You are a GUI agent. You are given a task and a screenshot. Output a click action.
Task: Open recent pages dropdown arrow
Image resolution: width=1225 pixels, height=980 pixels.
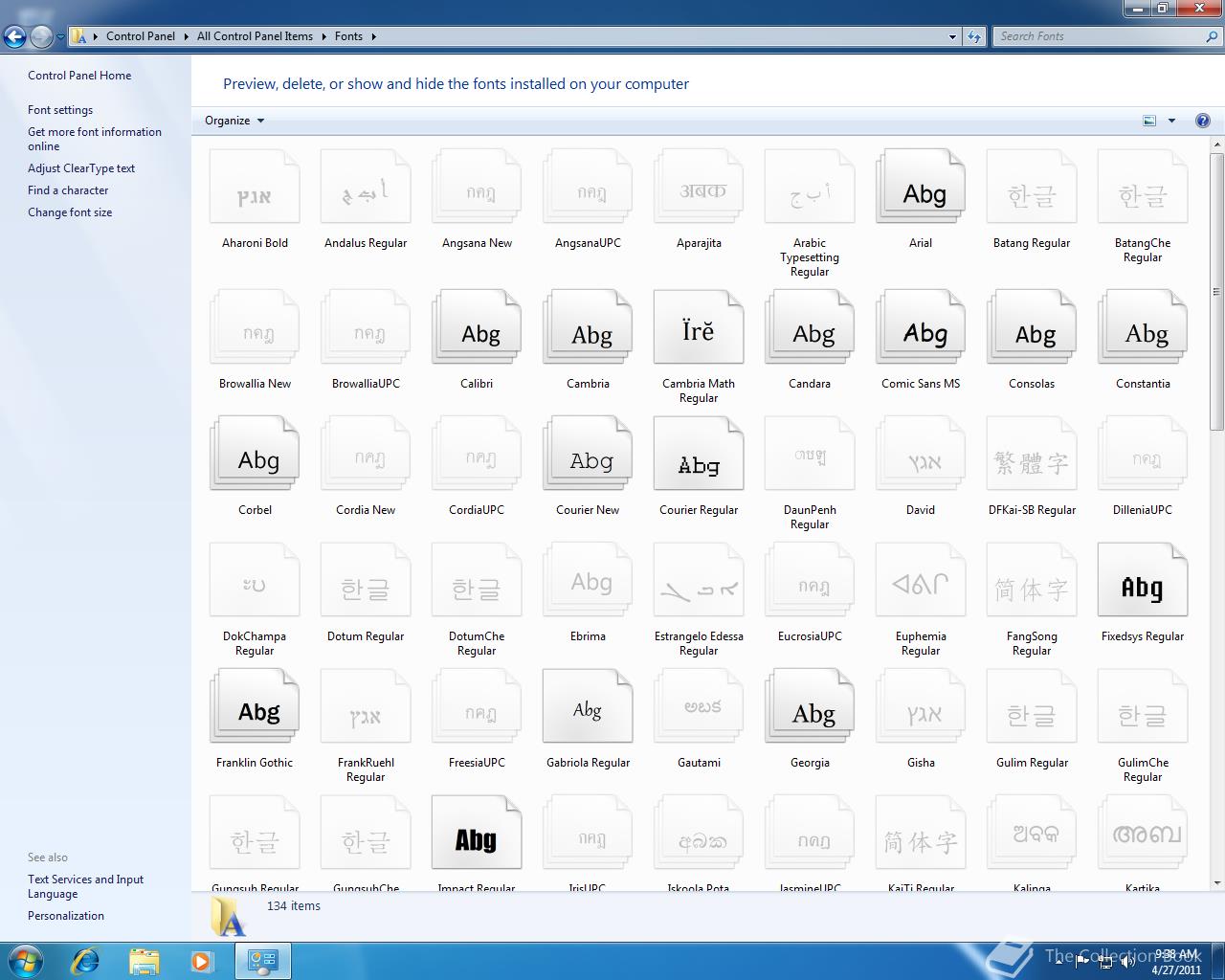click(60, 36)
